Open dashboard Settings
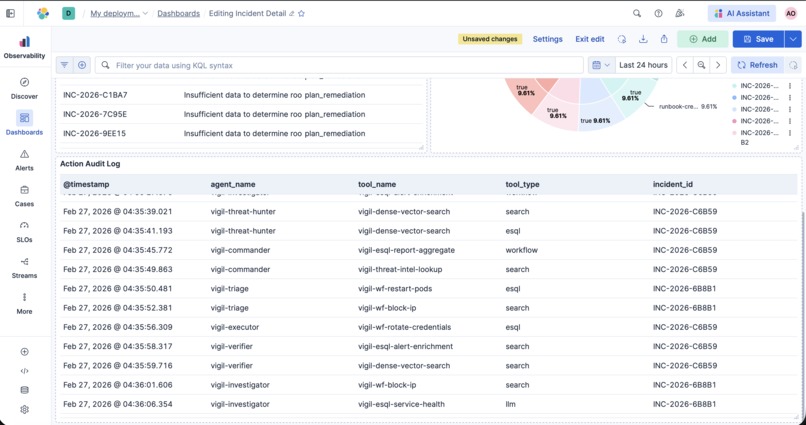This screenshot has height=425, width=806. coord(547,39)
